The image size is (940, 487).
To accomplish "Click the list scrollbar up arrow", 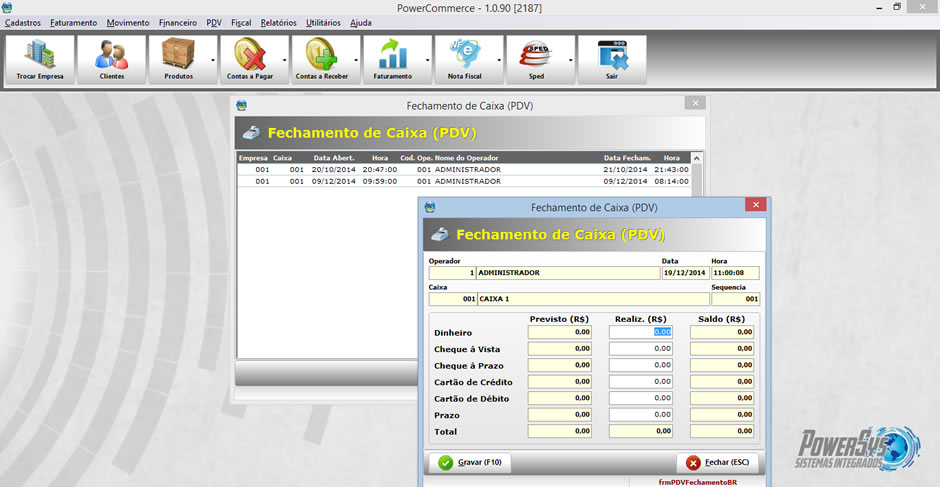I will coord(697,158).
